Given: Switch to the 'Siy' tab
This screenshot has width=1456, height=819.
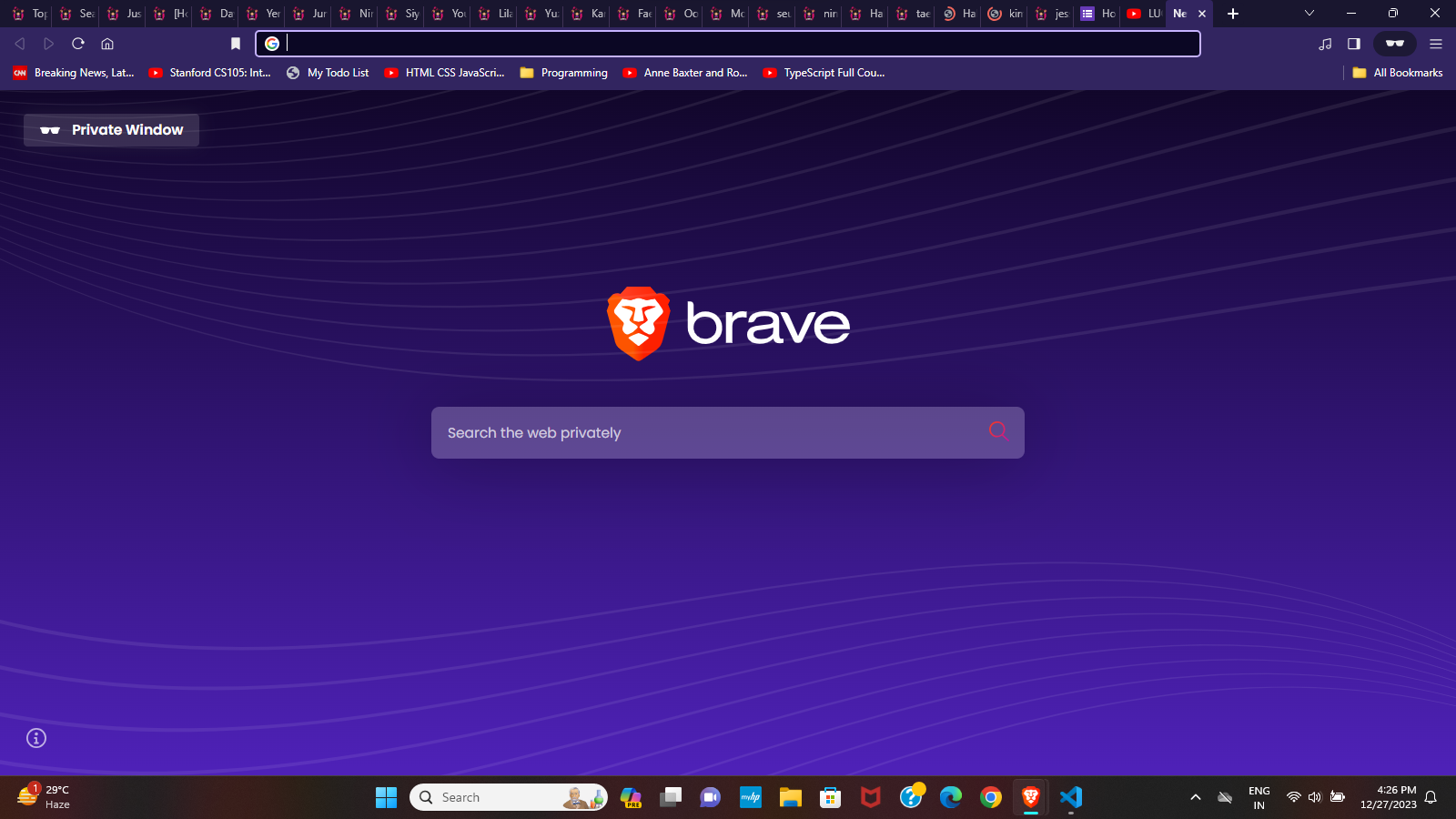Looking at the screenshot, I should [401, 14].
